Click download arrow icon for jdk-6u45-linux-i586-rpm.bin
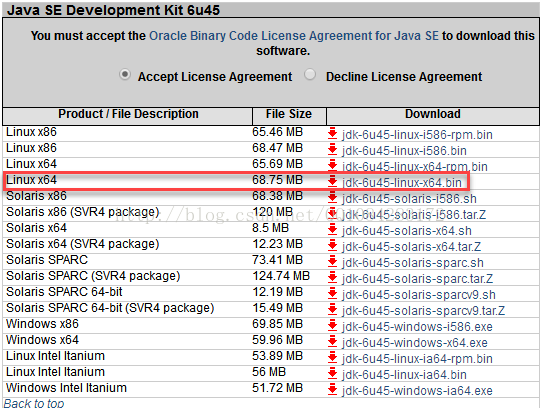 pyautogui.click(x=332, y=134)
